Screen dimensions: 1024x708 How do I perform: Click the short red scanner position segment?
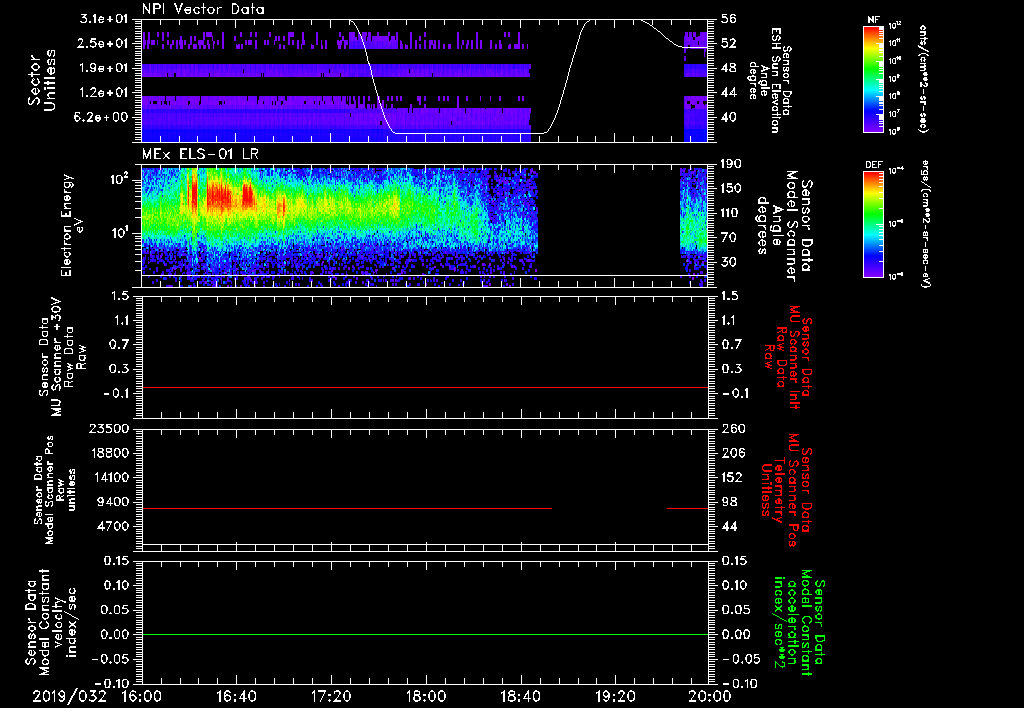click(x=687, y=508)
